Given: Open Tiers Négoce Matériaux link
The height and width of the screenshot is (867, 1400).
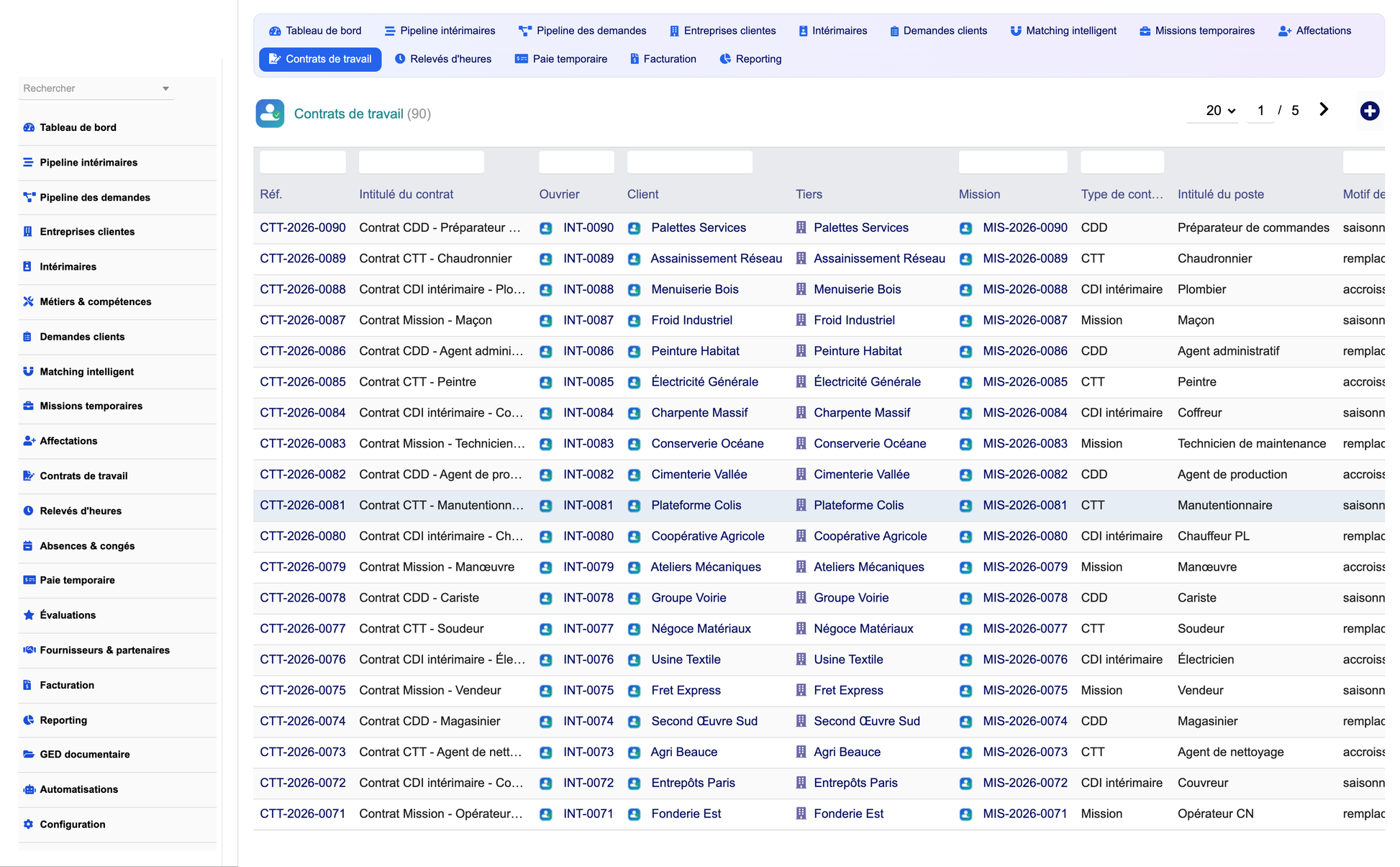Looking at the screenshot, I should pos(863,629).
